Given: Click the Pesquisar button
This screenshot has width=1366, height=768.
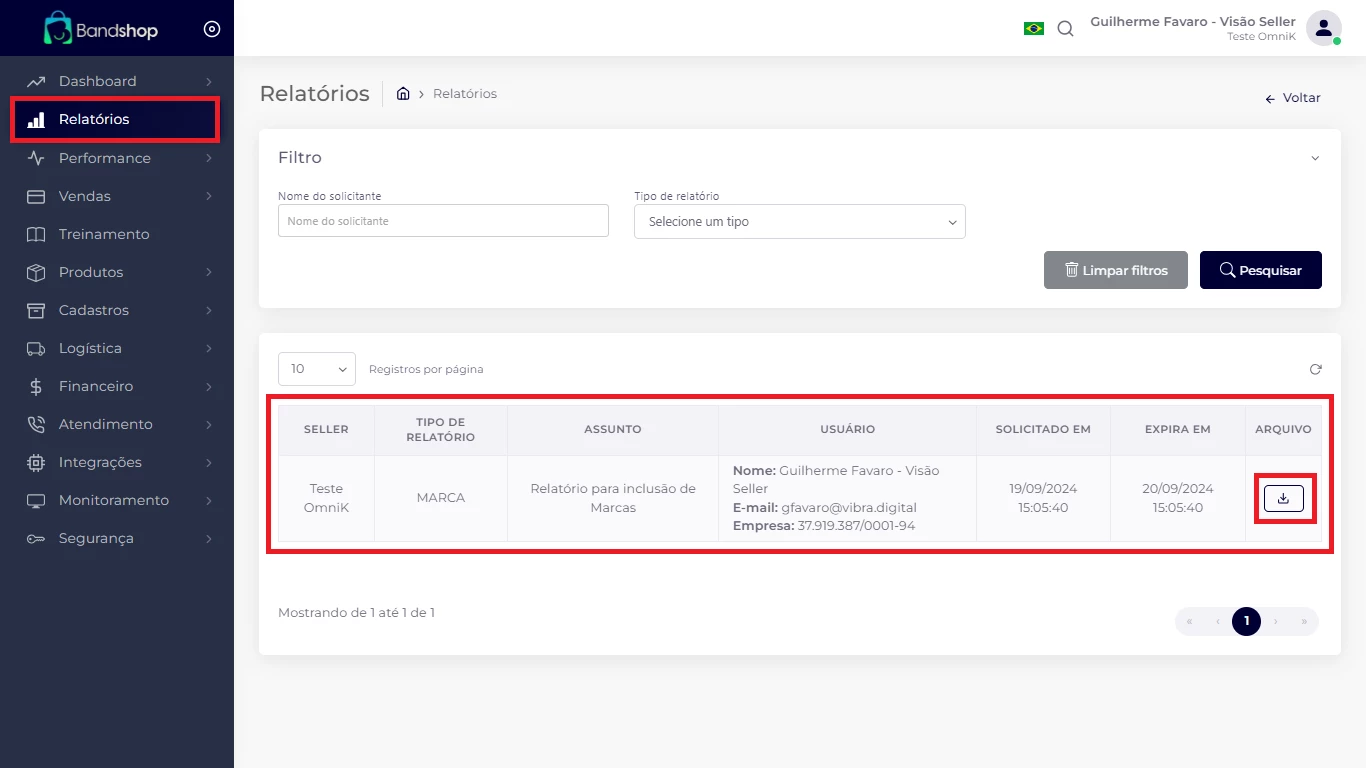Looking at the screenshot, I should pyautogui.click(x=1260, y=270).
